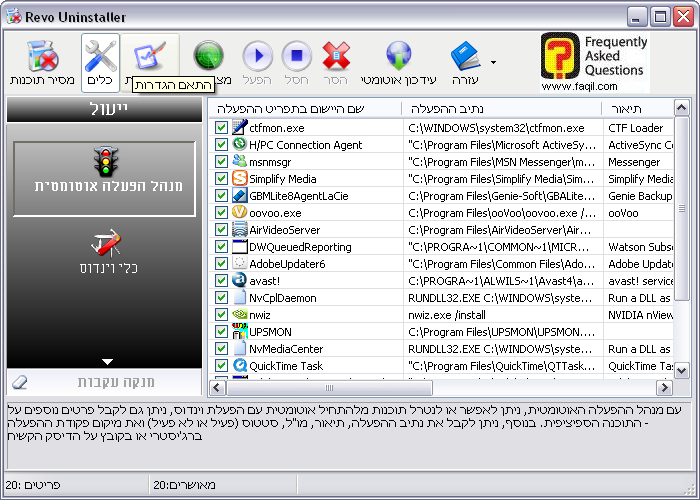Click the UPSMON colorful icon
The image size is (700, 500).
[240, 331]
